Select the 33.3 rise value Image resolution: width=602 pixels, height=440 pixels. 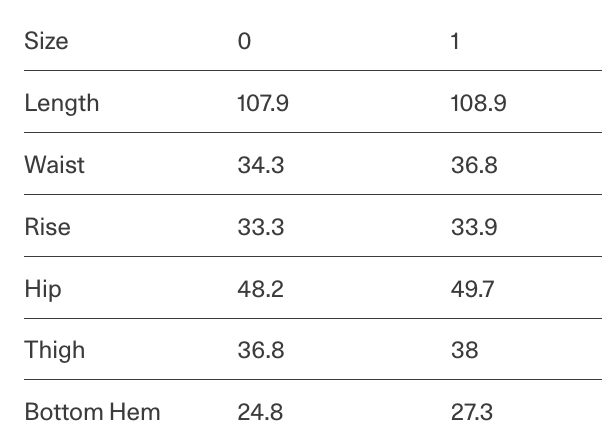tap(261, 227)
